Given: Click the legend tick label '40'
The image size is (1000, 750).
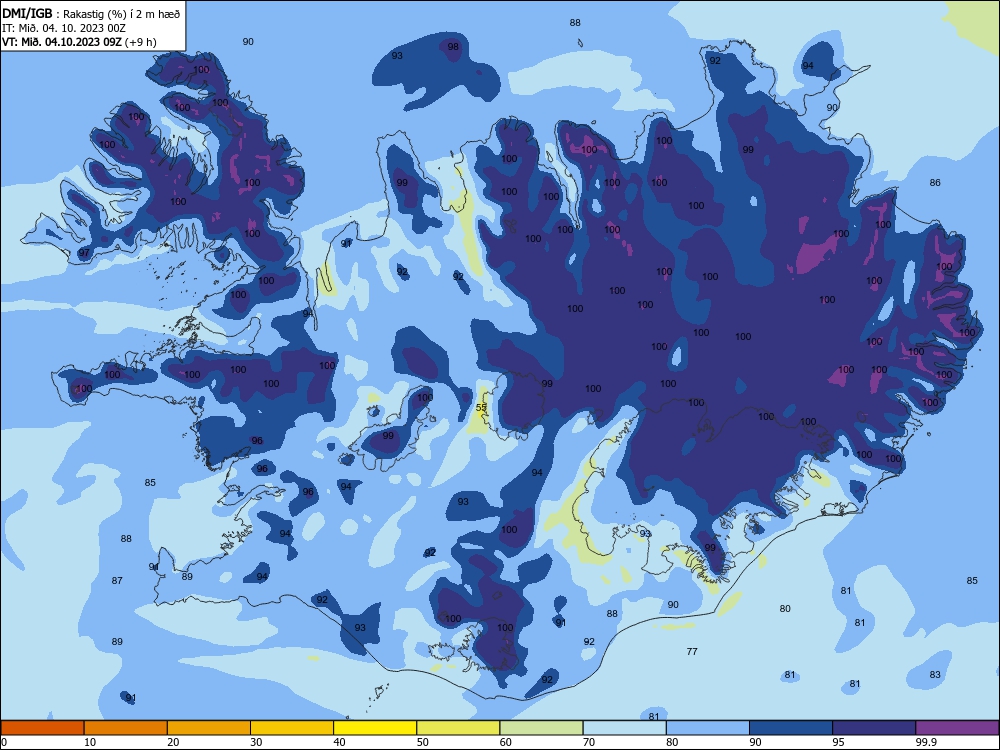Looking at the screenshot, I should 340,742.
